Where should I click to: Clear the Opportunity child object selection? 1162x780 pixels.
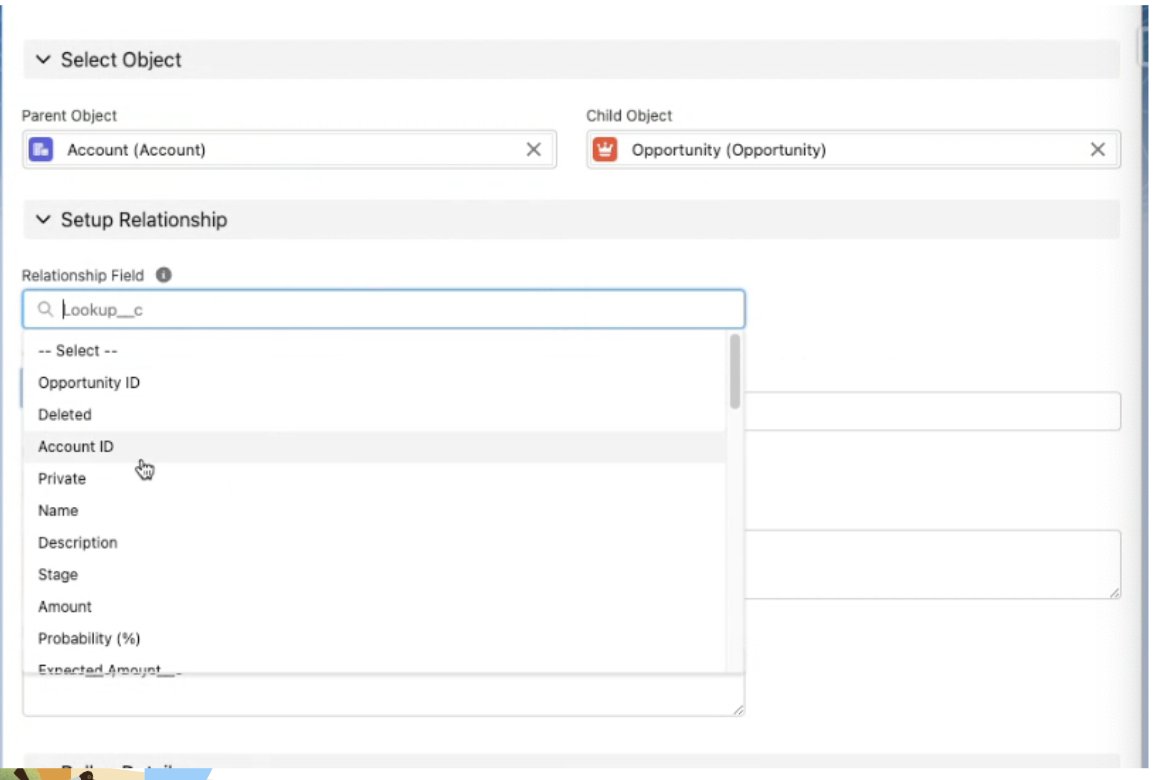pos(1098,150)
